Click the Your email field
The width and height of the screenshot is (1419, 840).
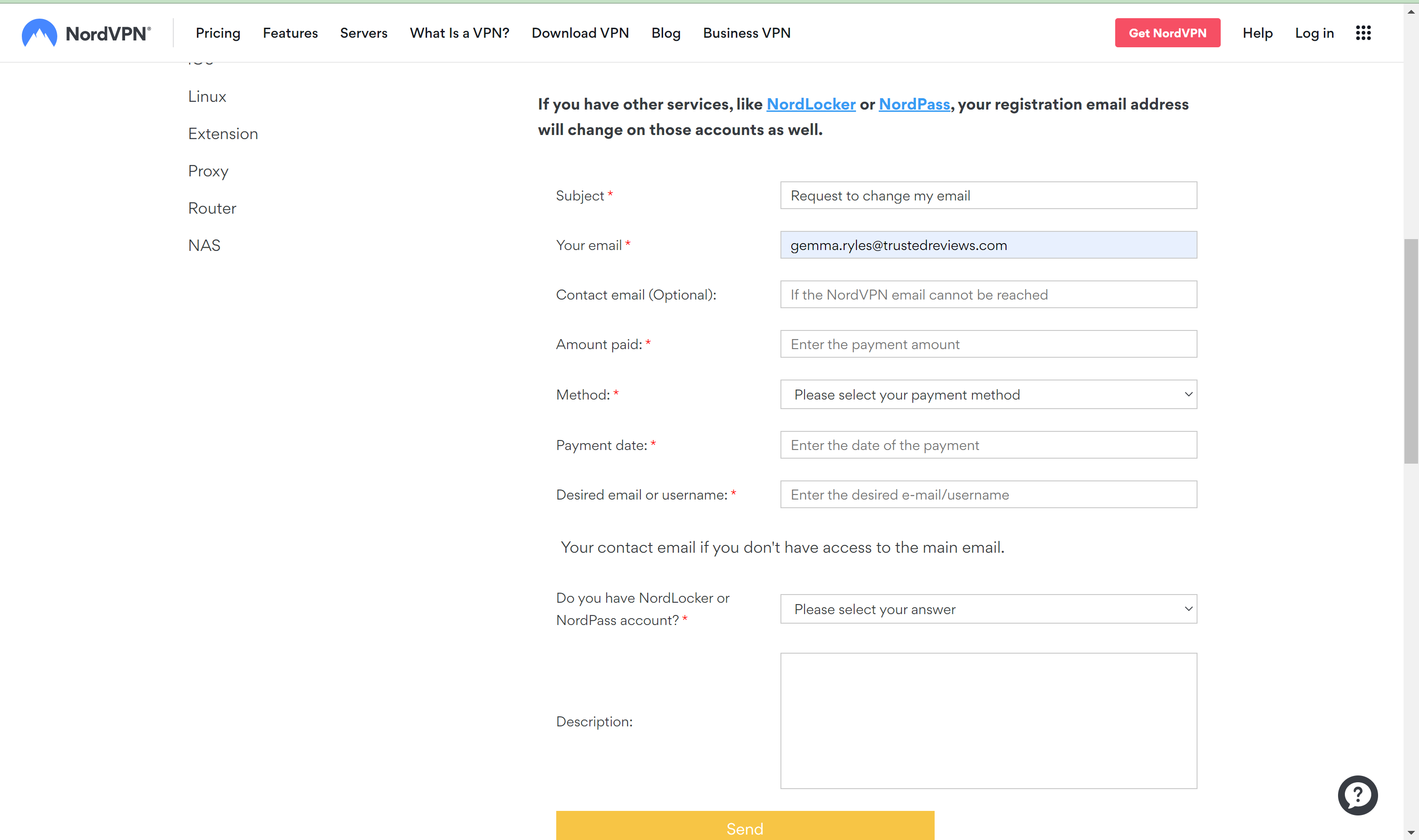tap(988, 245)
